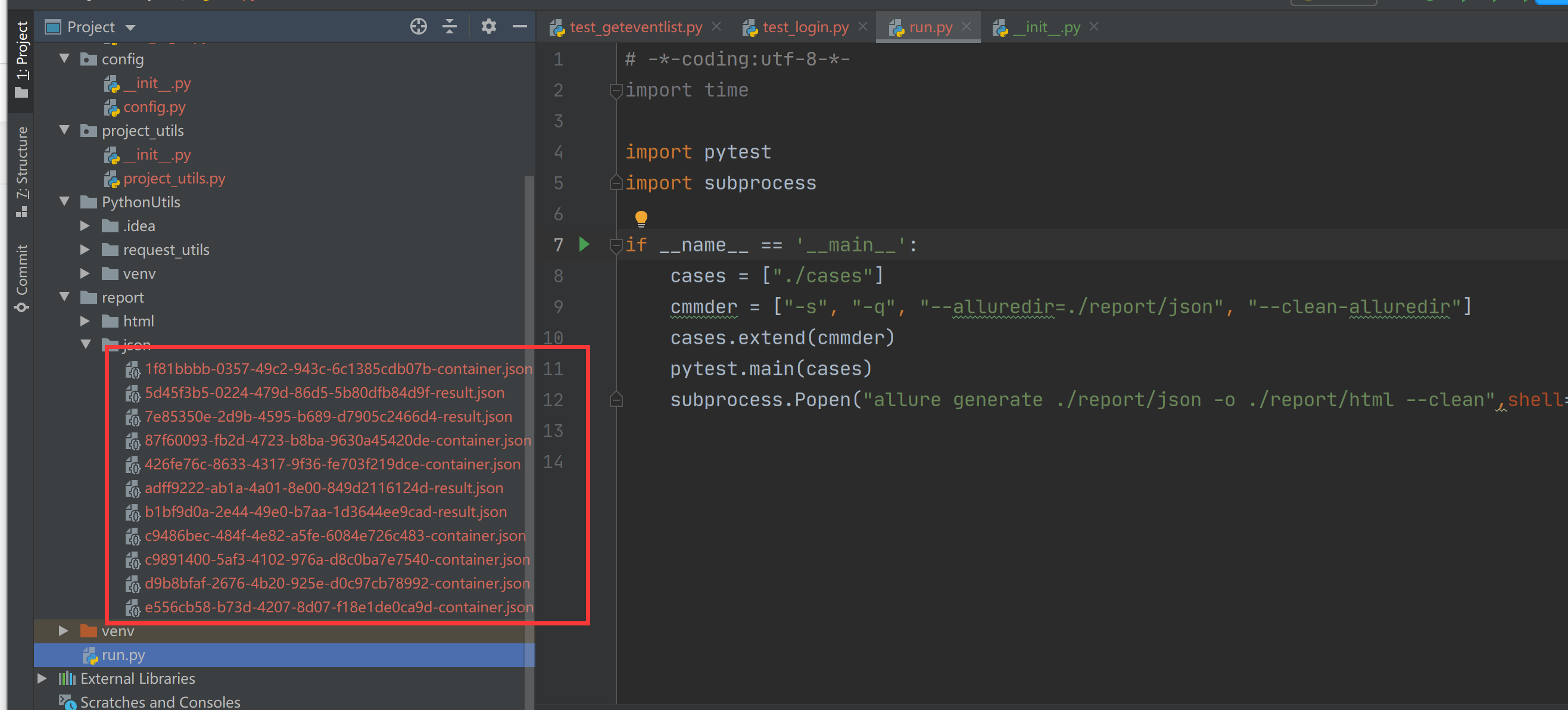Expand the html folder
The width and height of the screenshot is (1568, 710).
point(85,321)
